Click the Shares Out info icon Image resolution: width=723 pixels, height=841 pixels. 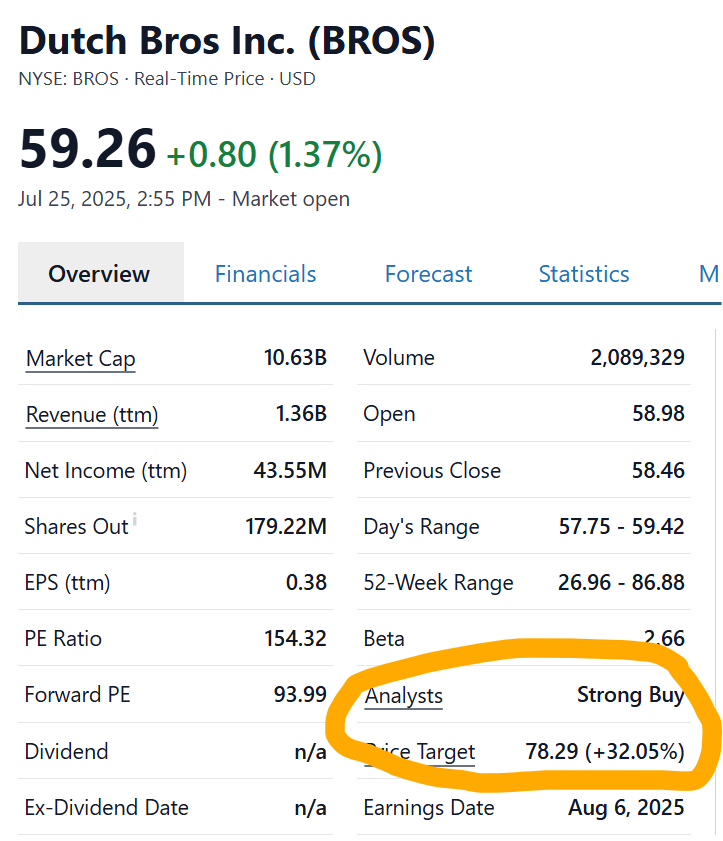click(135, 518)
